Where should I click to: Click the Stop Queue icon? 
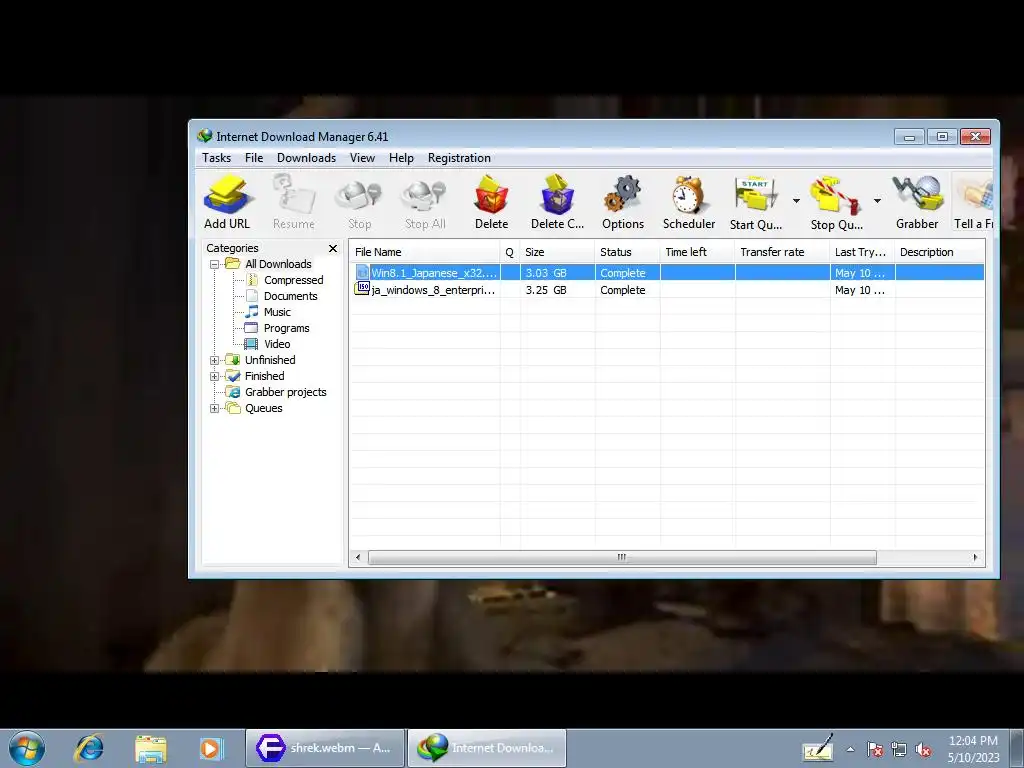836,202
